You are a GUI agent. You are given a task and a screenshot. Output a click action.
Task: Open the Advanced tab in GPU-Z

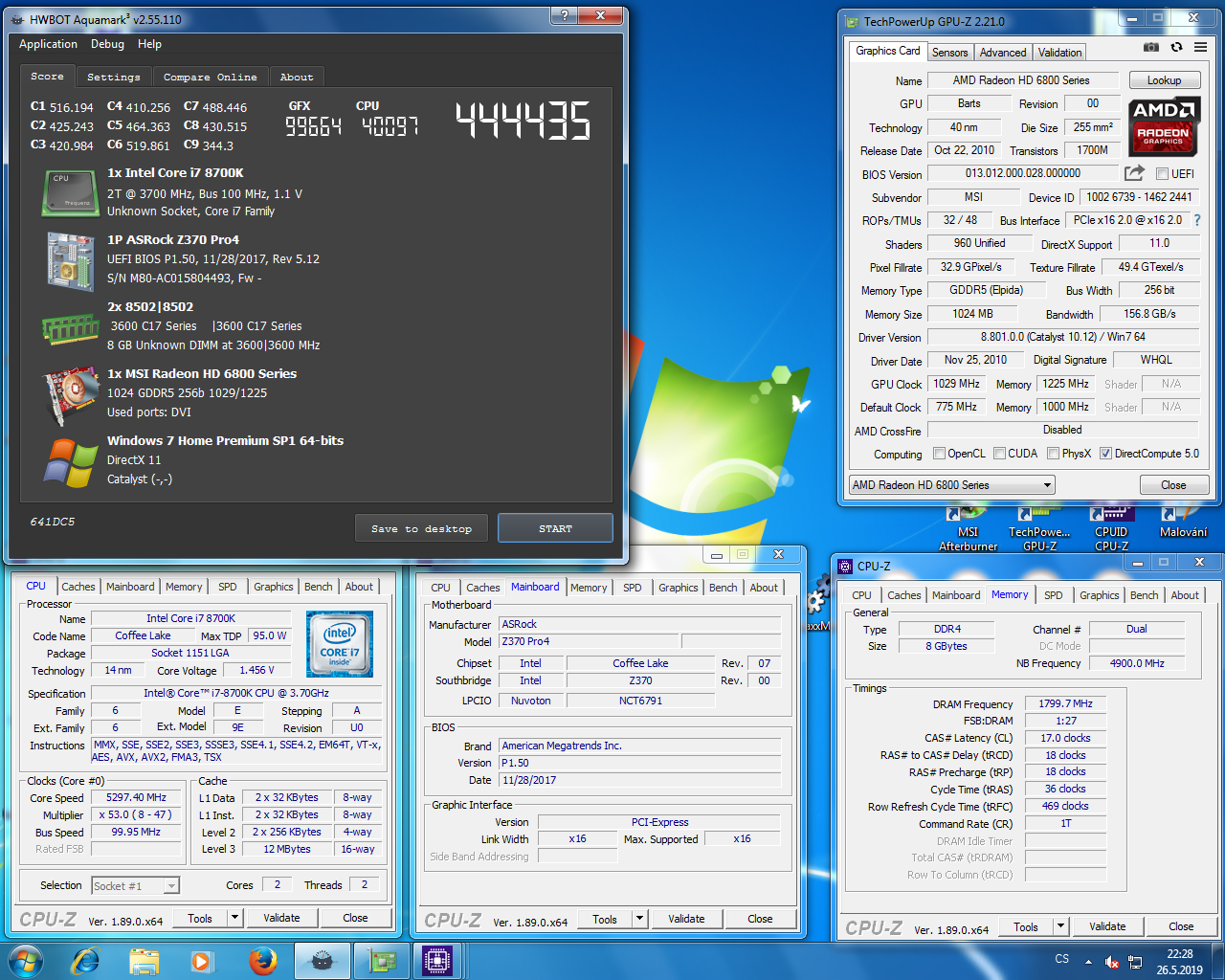[1002, 53]
